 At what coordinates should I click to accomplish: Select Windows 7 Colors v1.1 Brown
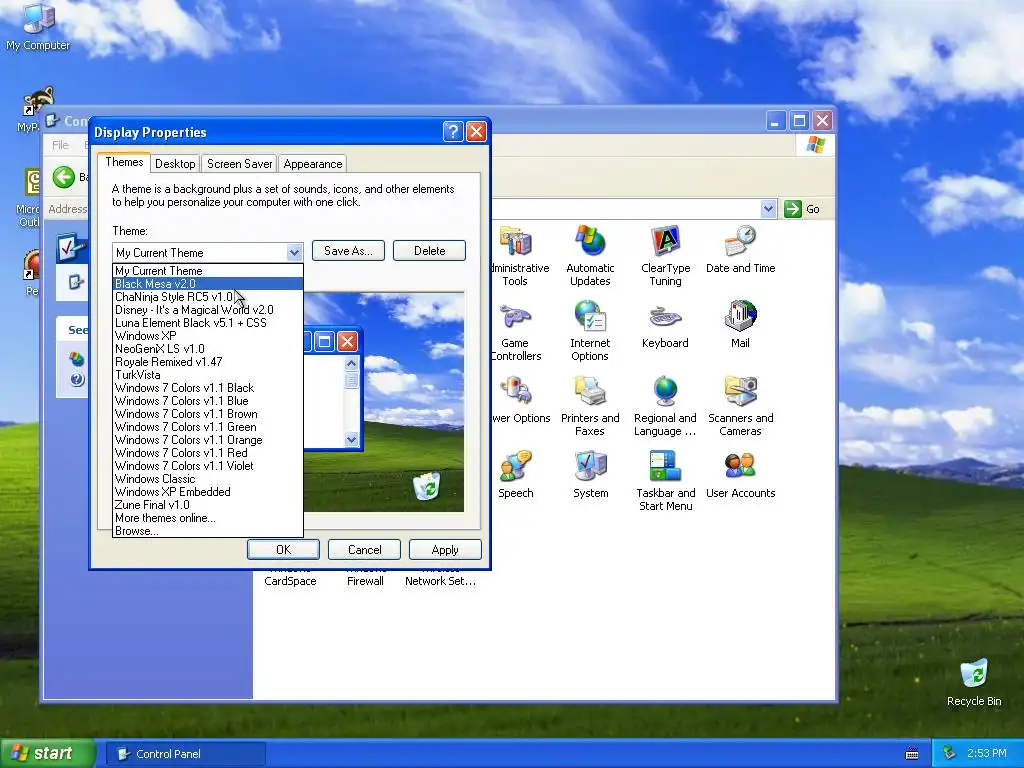pyautogui.click(x=208, y=414)
